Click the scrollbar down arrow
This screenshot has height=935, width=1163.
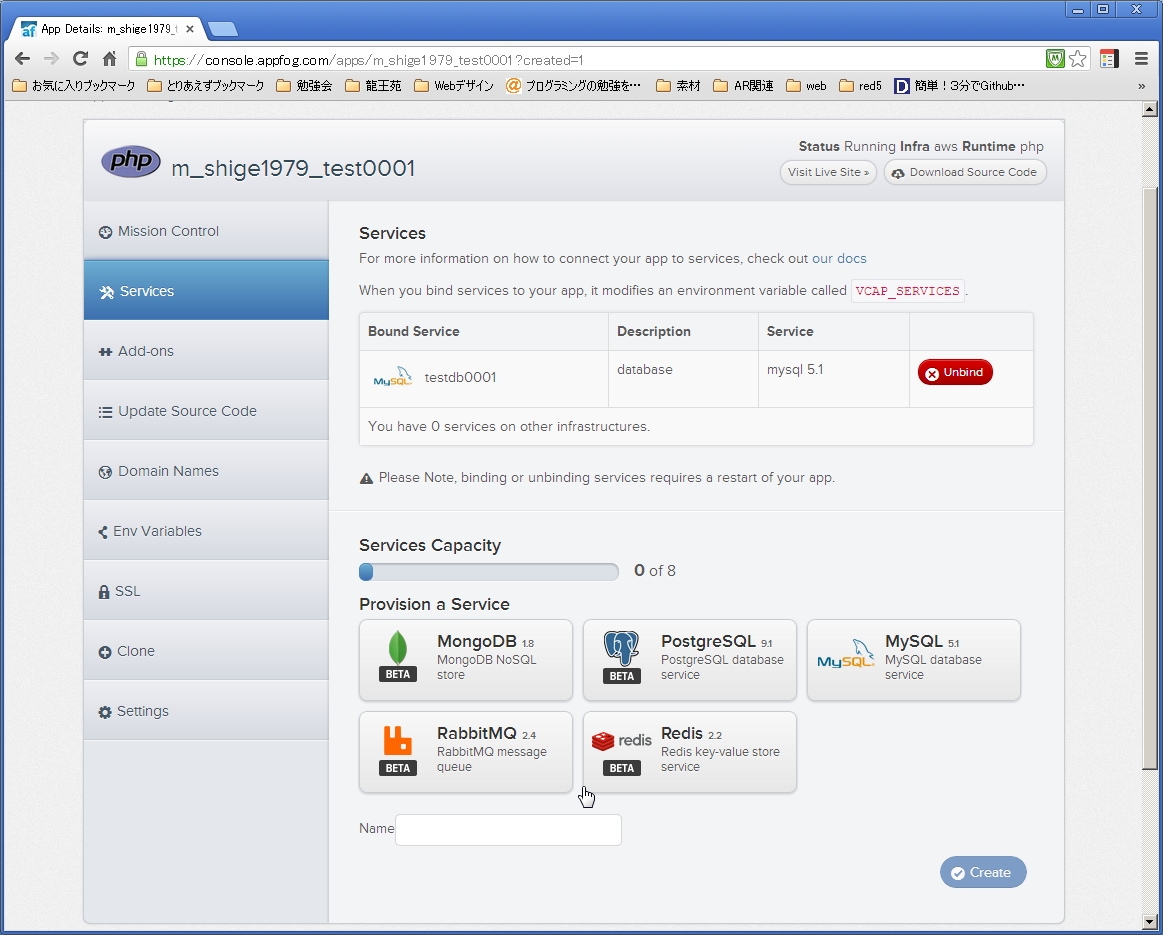1149,922
